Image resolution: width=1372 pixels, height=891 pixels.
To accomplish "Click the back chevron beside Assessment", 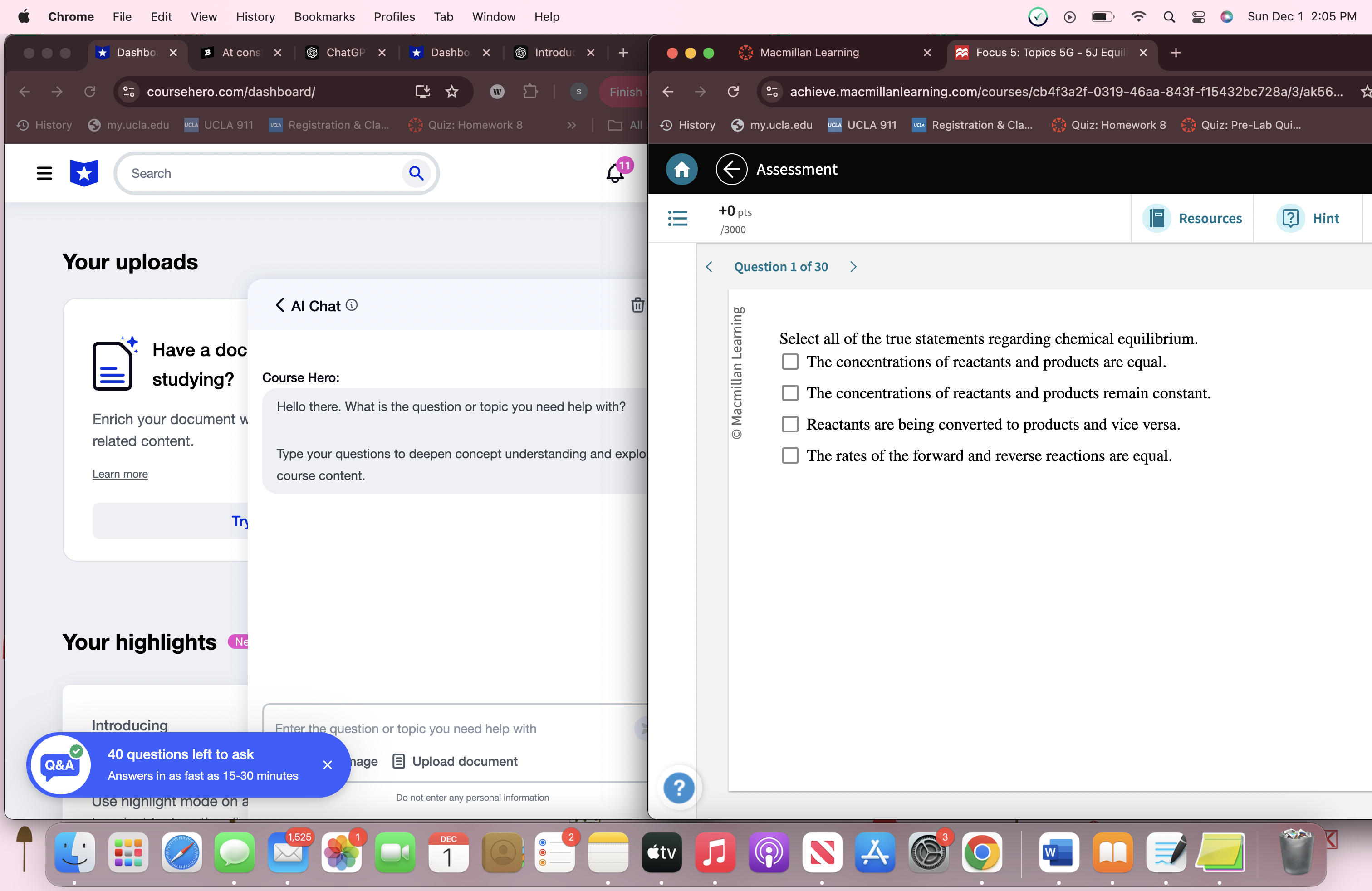I will click(731, 169).
